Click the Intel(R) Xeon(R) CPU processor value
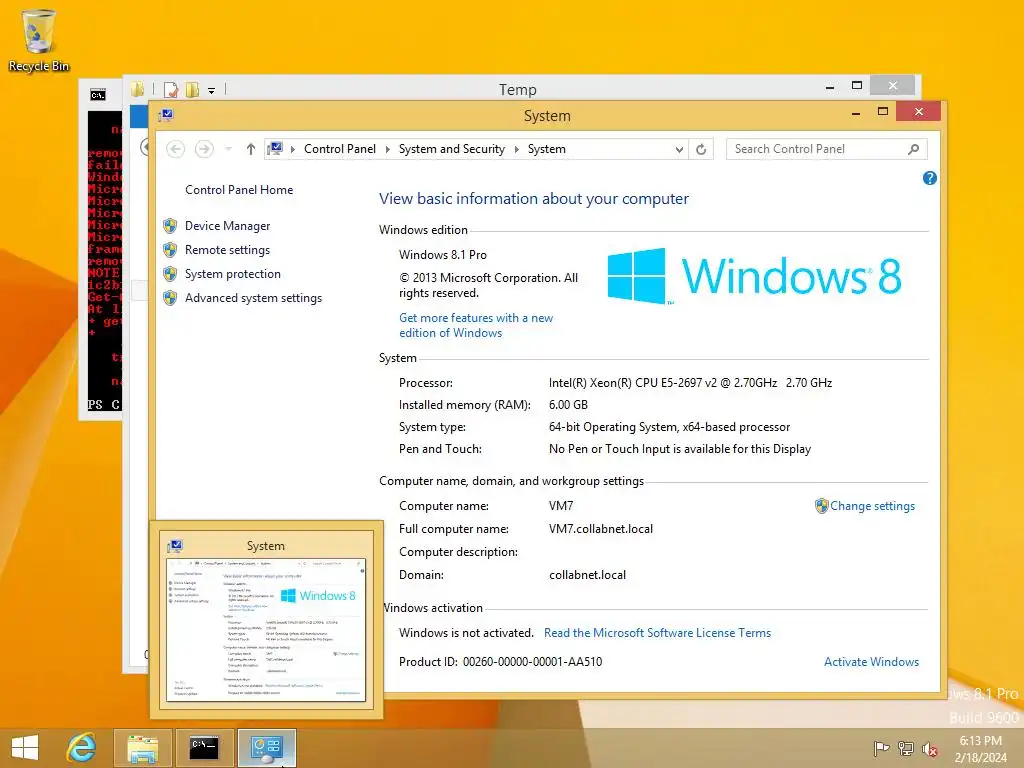The height and width of the screenshot is (768, 1024). (x=690, y=383)
